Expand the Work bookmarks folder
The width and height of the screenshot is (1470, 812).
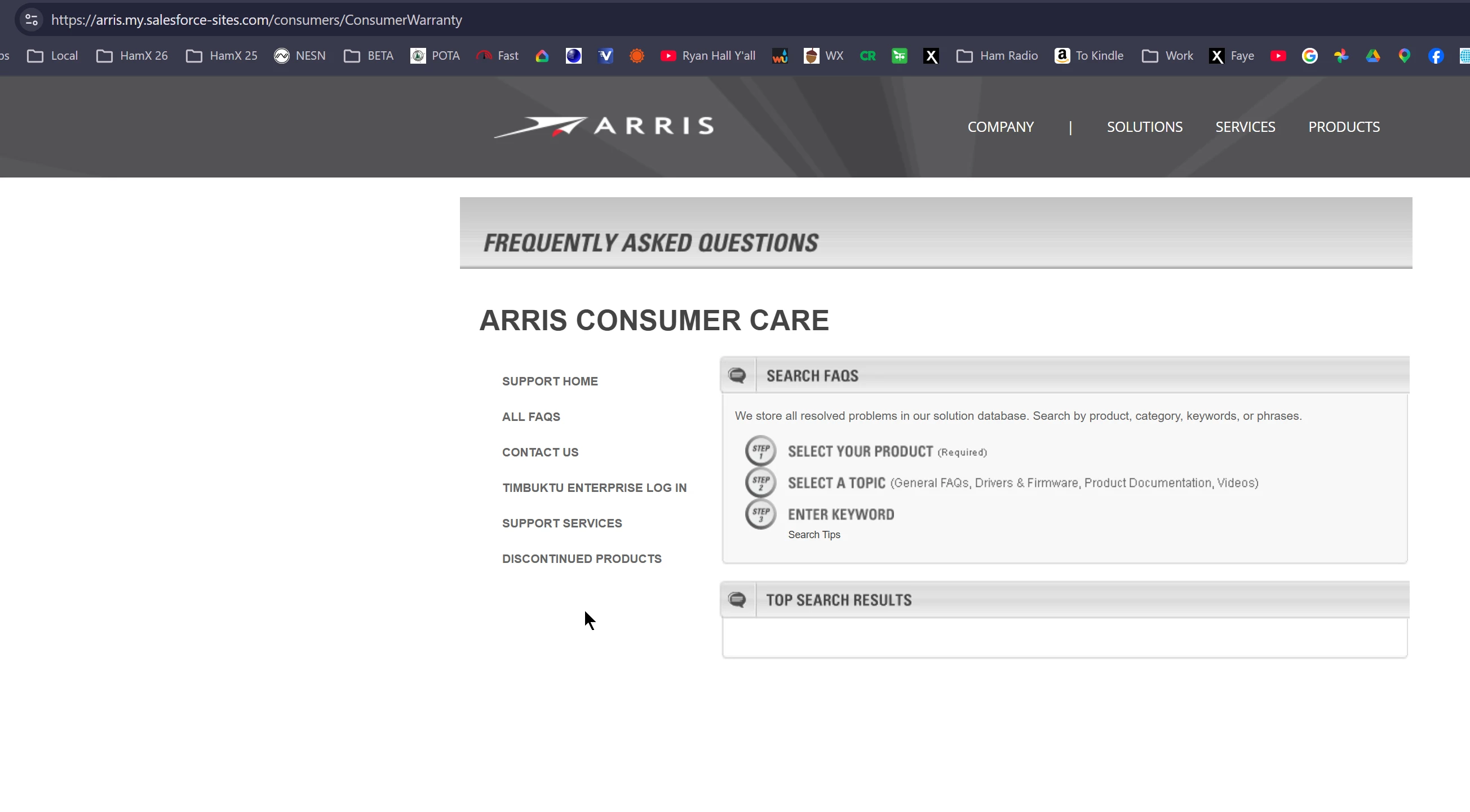tap(1167, 56)
